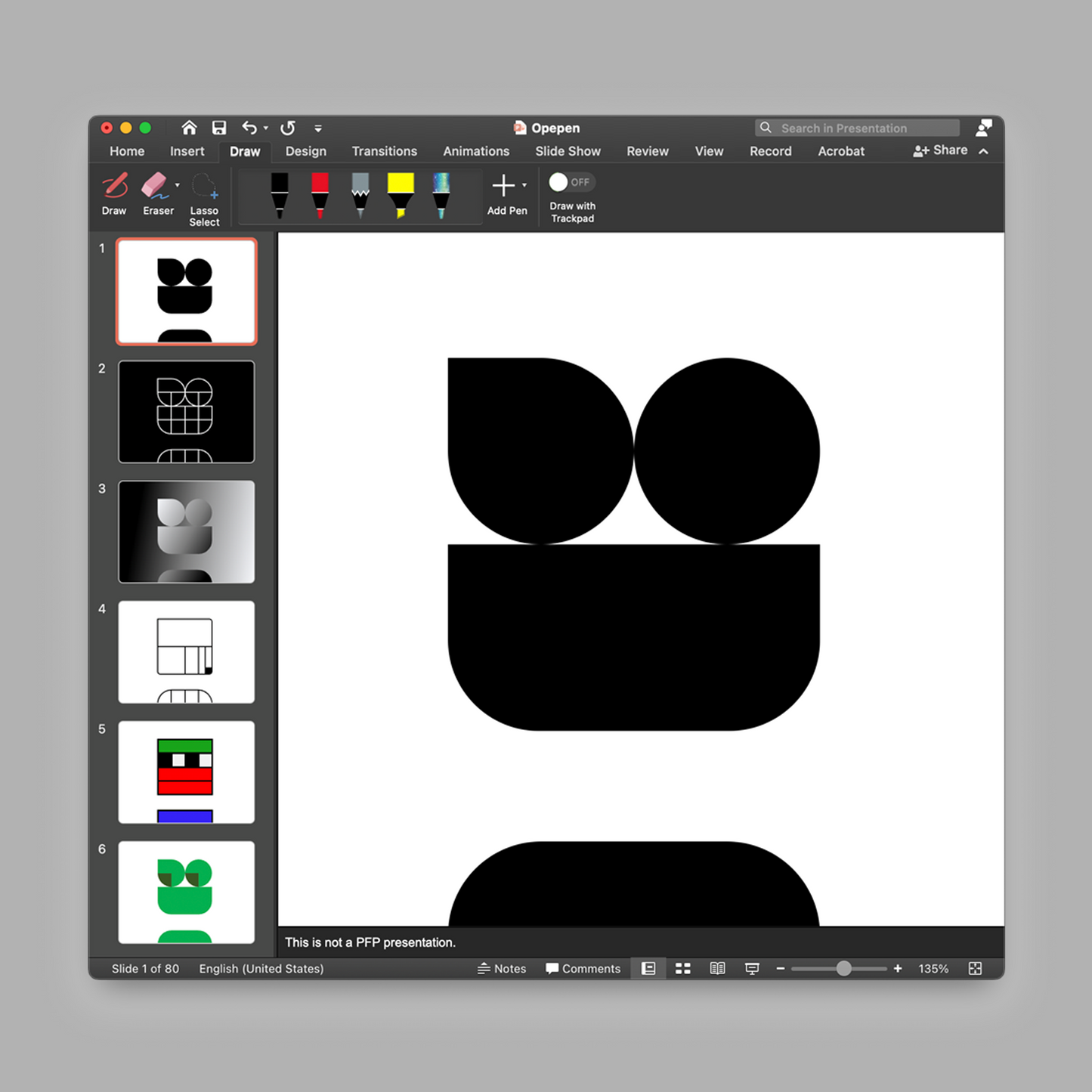The height and width of the screenshot is (1092, 1092).
Task: Select the yellow highlighter
Action: [401, 196]
